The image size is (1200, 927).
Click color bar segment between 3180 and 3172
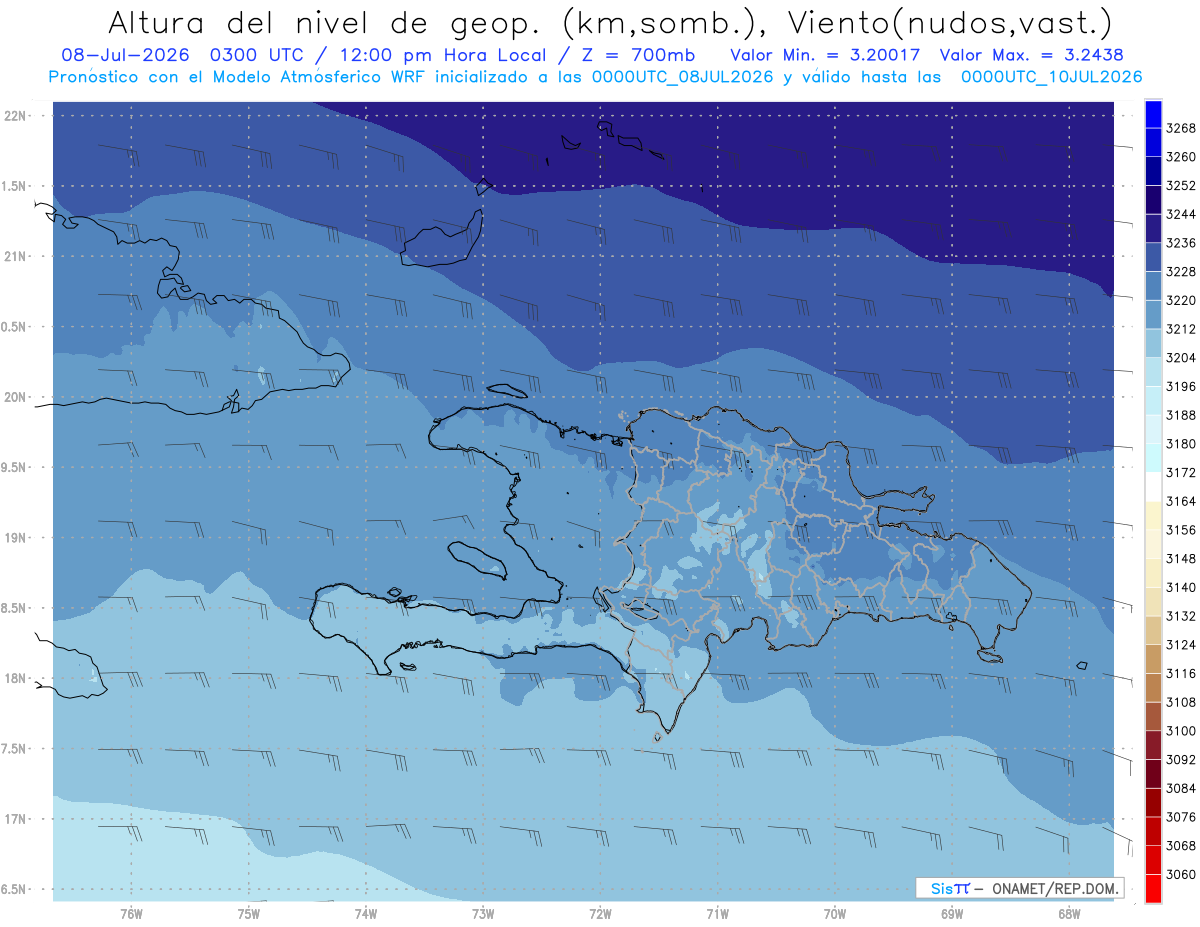1153,458
